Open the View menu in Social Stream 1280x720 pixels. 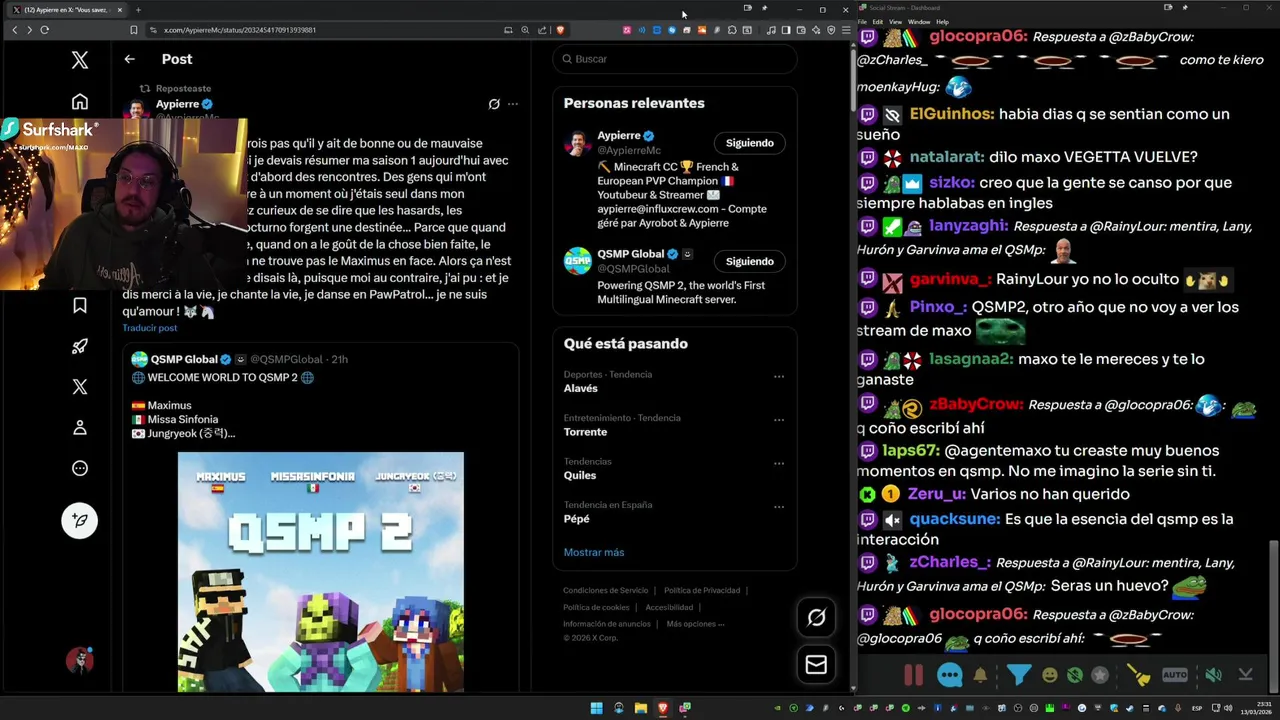(896, 21)
